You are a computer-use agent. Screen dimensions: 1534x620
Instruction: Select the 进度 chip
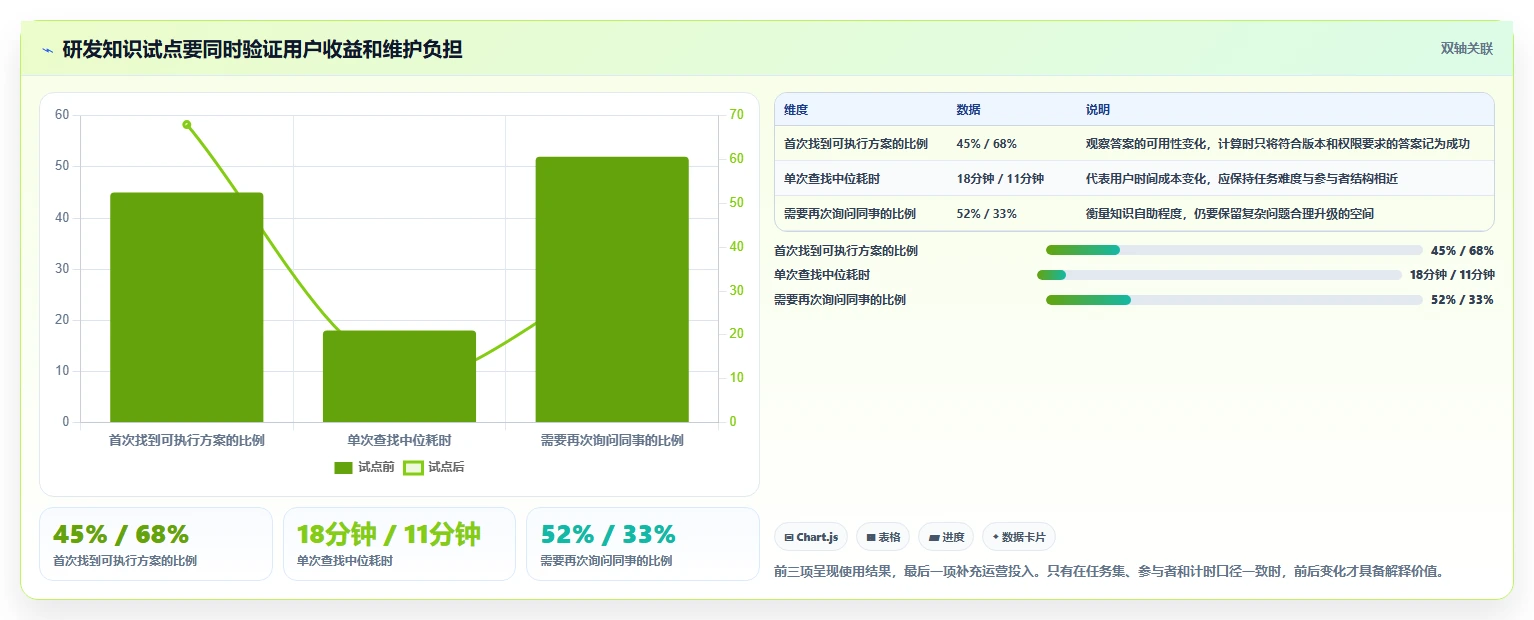[946, 537]
